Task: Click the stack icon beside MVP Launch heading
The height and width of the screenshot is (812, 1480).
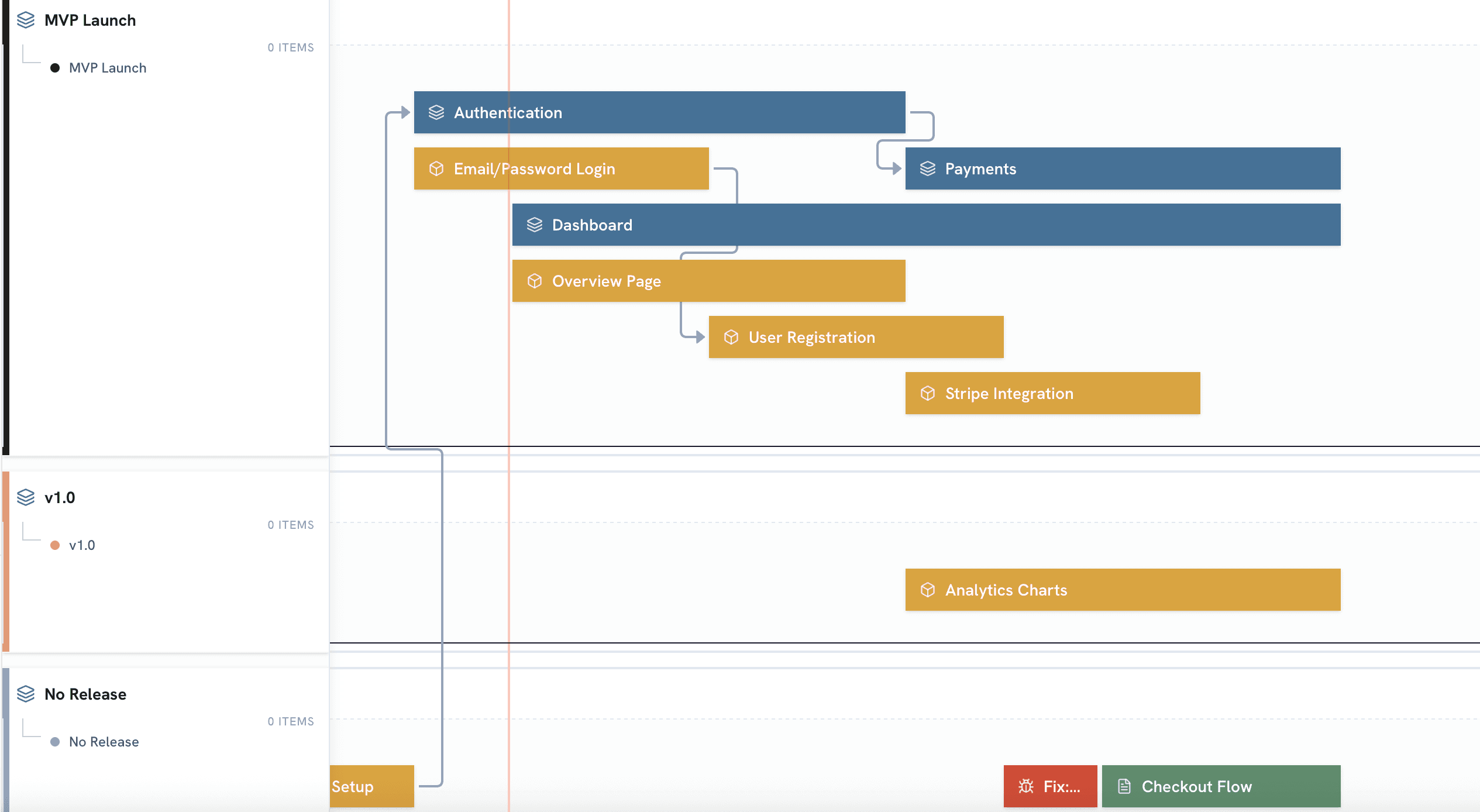Action: click(x=26, y=20)
